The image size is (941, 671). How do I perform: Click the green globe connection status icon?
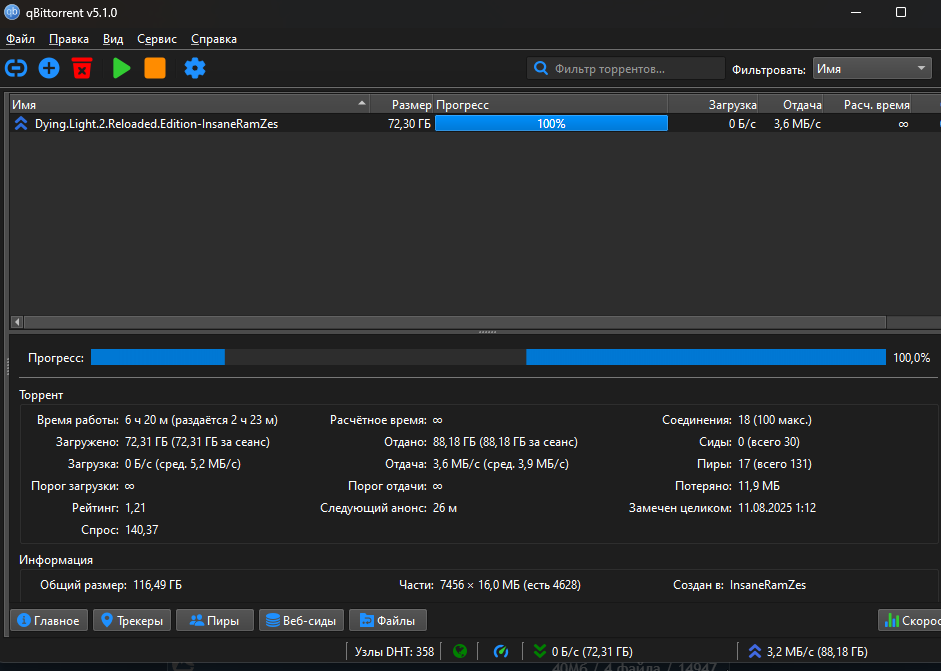(x=460, y=651)
